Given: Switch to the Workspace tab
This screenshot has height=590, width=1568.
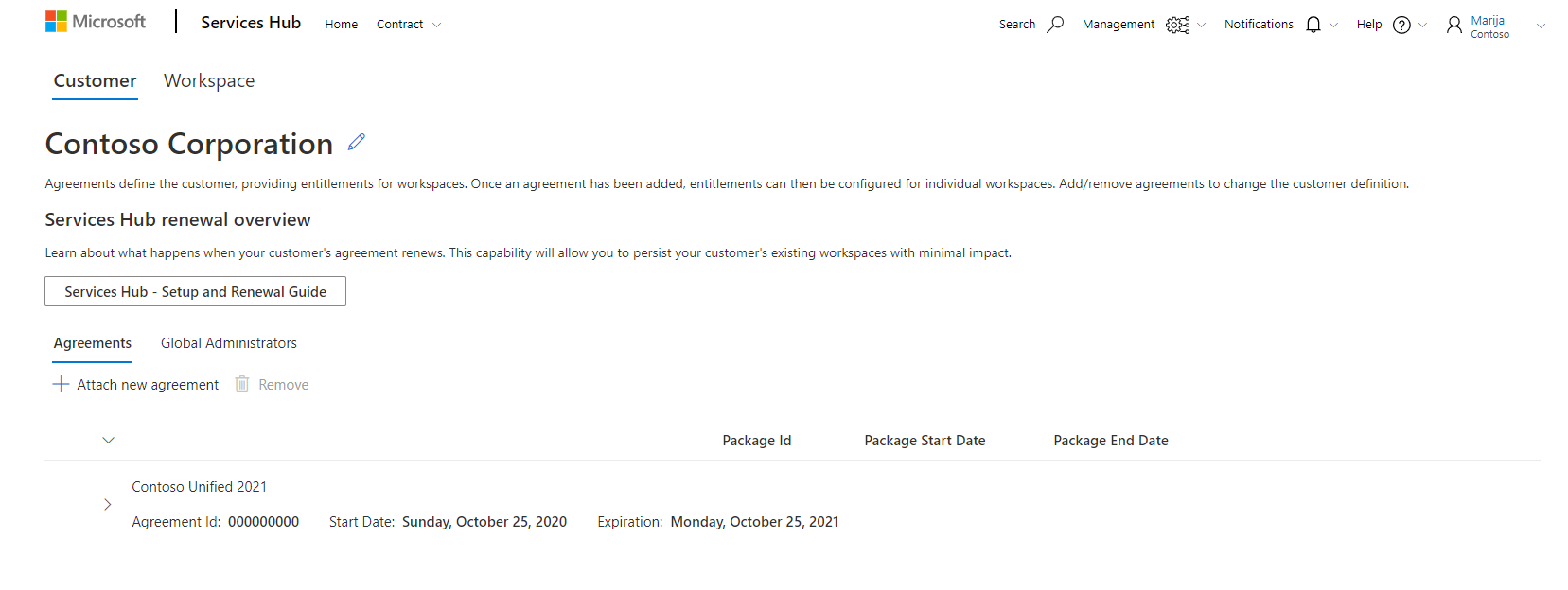Looking at the screenshot, I should click(209, 81).
